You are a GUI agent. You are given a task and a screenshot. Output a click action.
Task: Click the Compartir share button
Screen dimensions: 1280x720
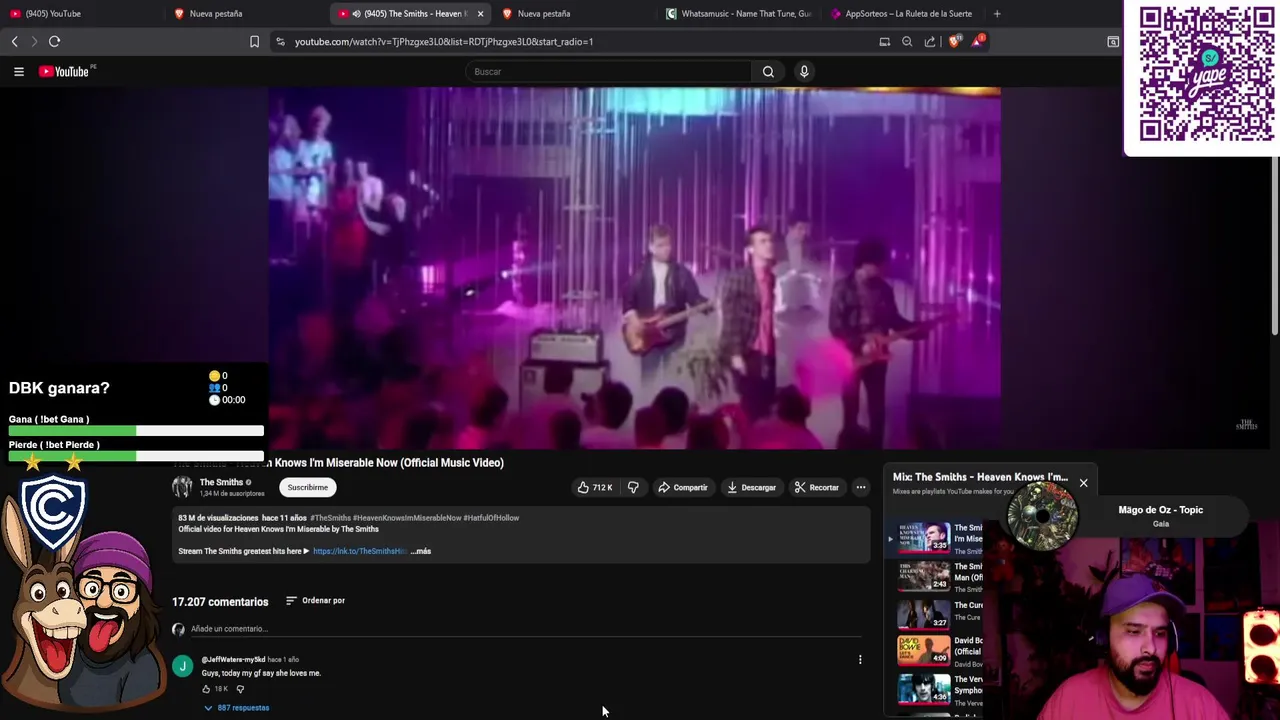click(x=683, y=487)
